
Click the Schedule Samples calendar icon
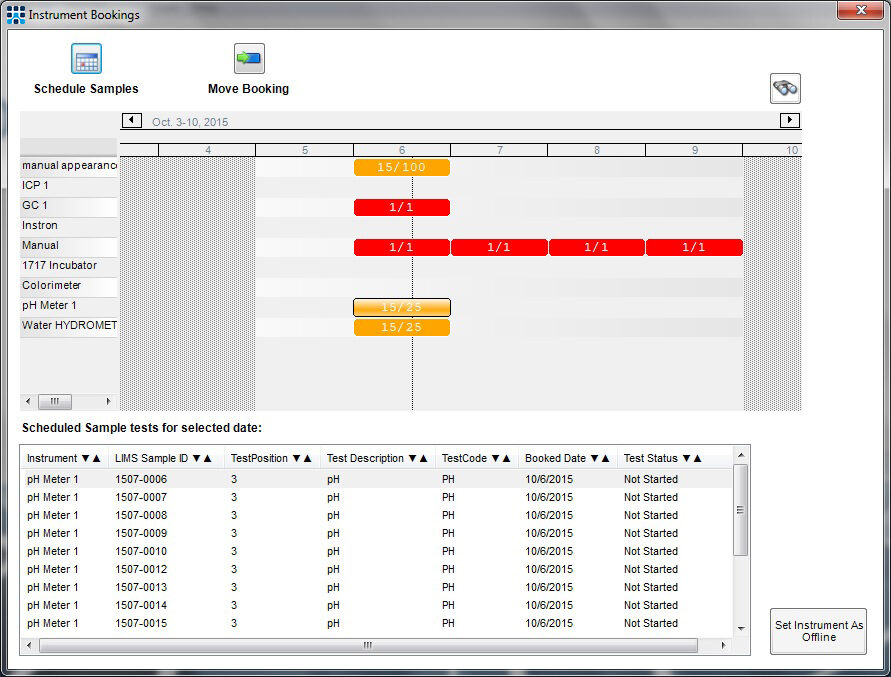coord(86,59)
